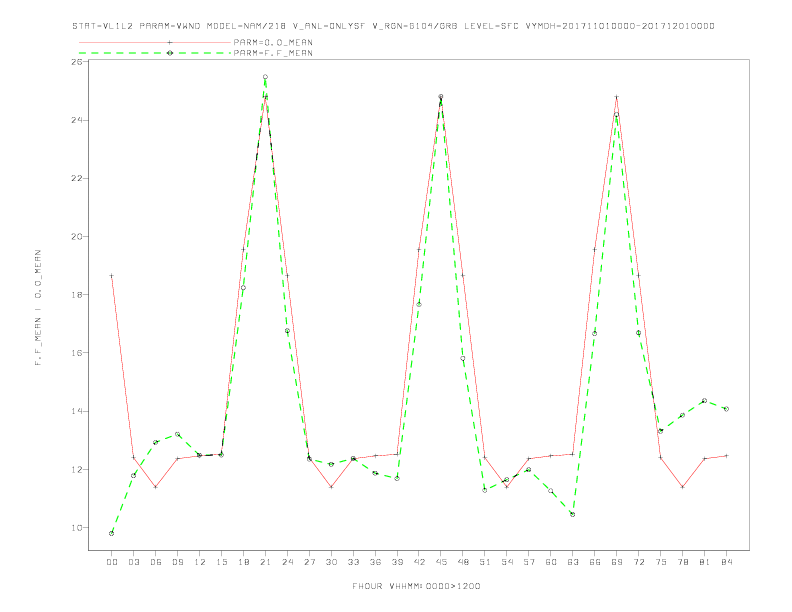Click the x-axis tick label 33
Viewport: 792px width, 612px height.
tap(353, 562)
